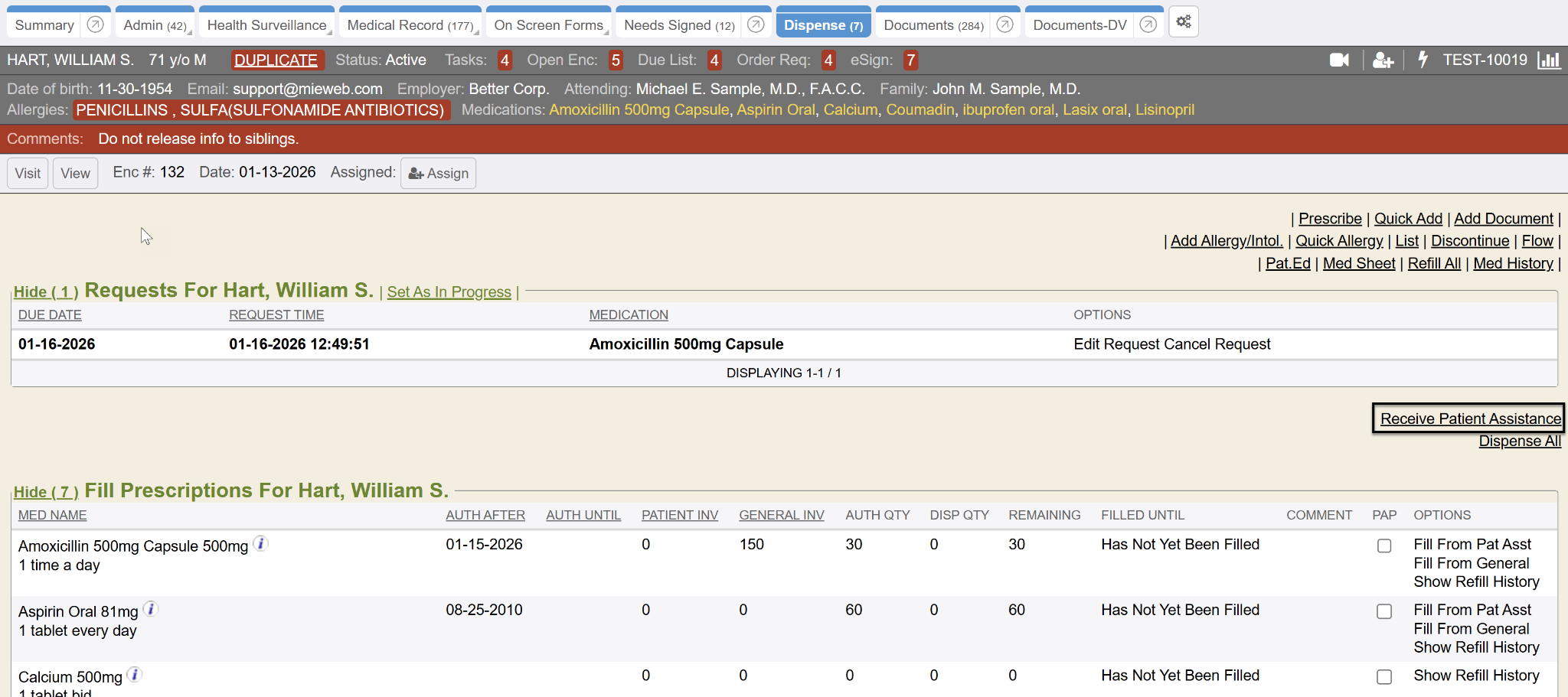Screen dimensions: 1568x697
Task: Click the lightning bolt icon in header
Action: click(1423, 60)
